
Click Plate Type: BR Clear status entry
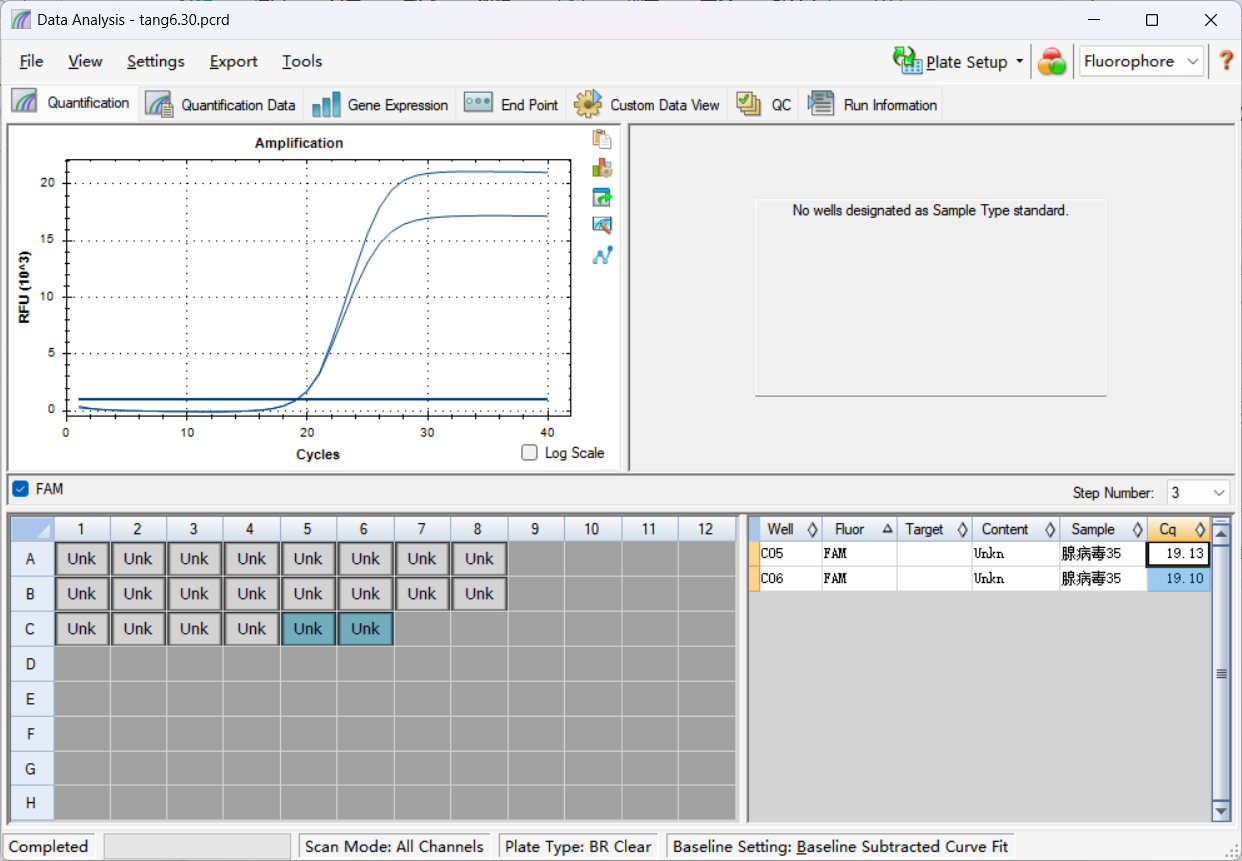578,846
